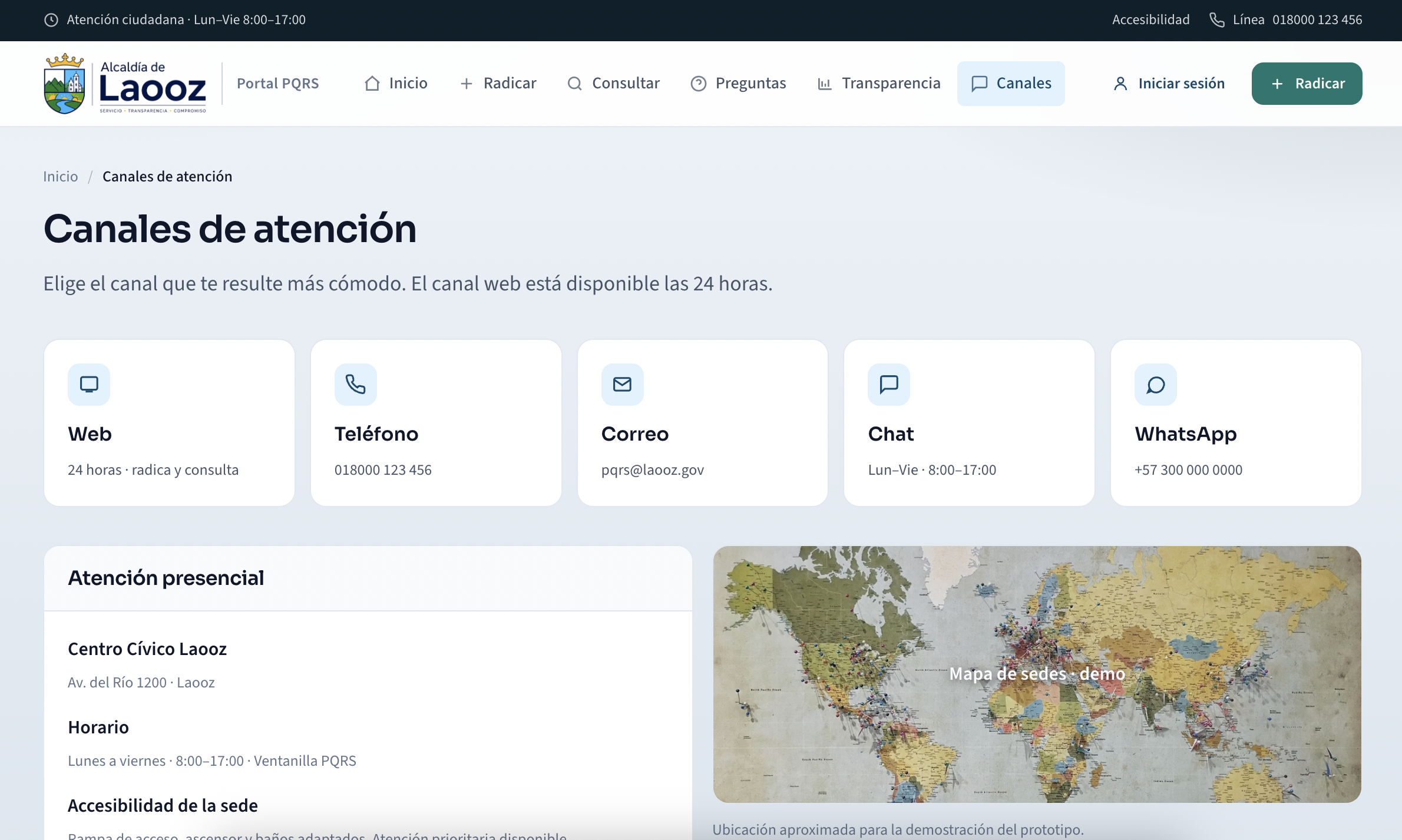The height and width of the screenshot is (840, 1402).
Task: Open the Preguntas navigation item
Action: [x=739, y=84]
